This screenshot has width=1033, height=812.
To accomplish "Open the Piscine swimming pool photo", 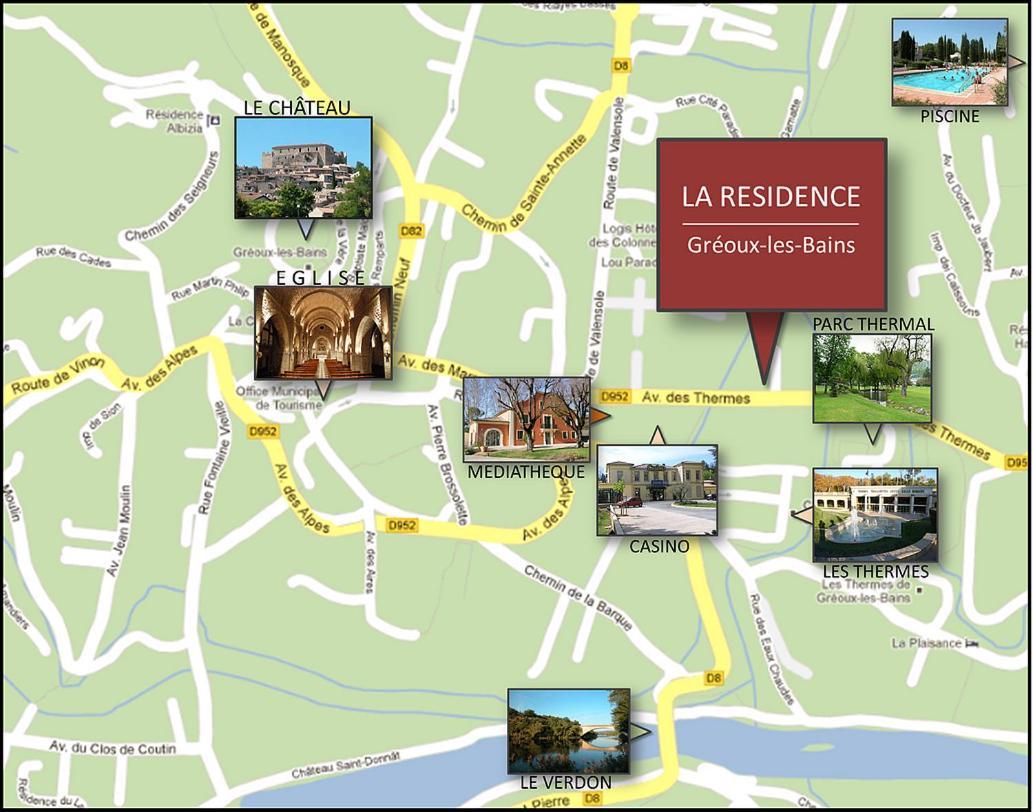I will pos(949,61).
